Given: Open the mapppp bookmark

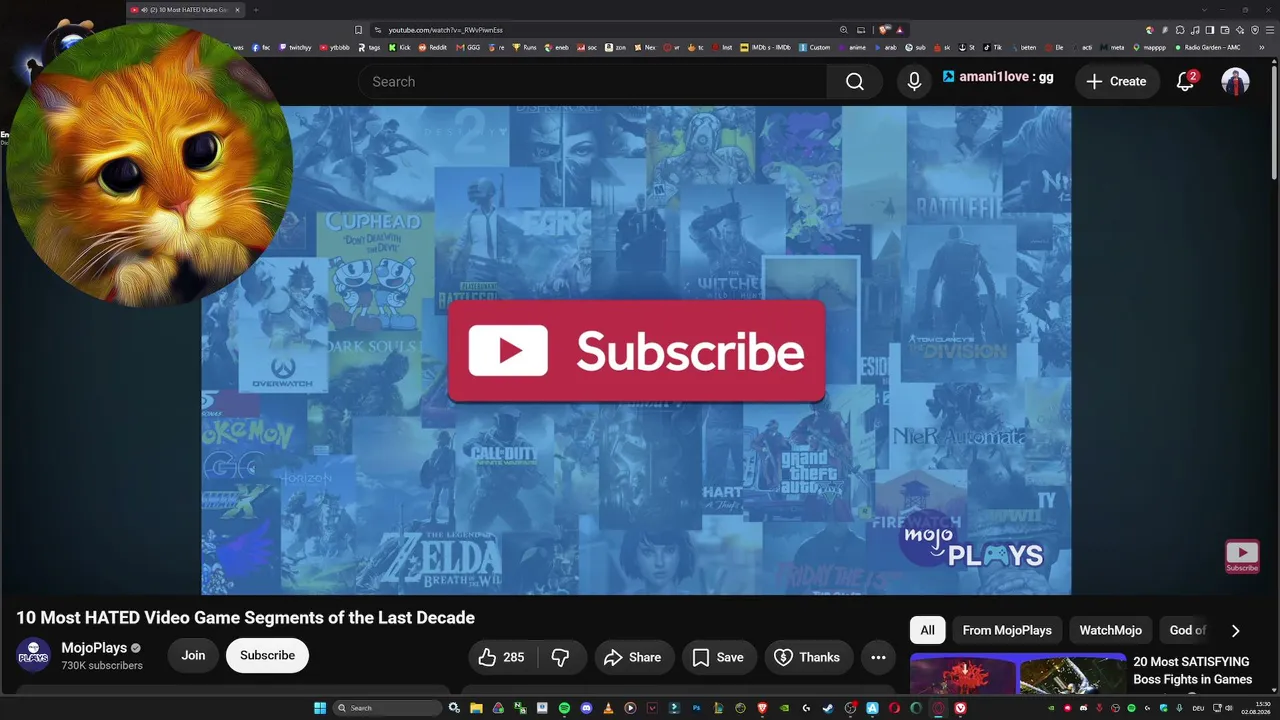Looking at the screenshot, I should point(1149,47).
